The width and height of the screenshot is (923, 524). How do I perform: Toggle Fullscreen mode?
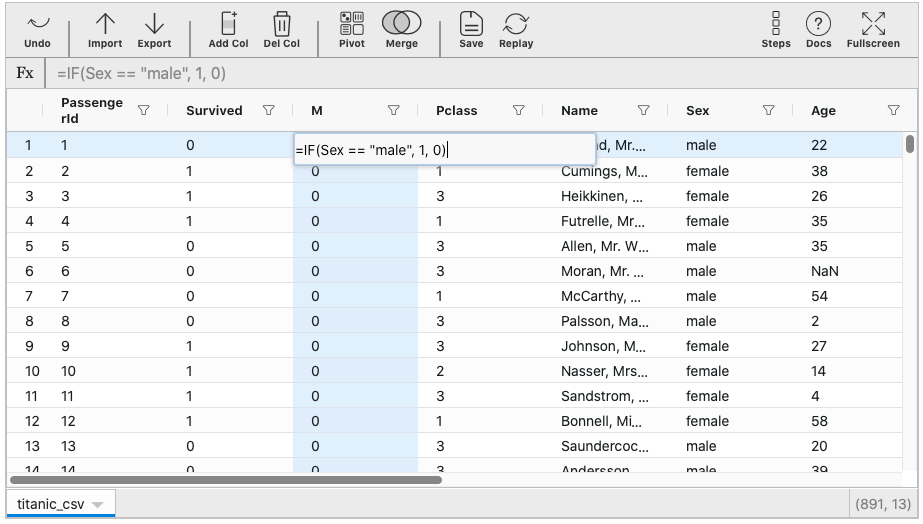pos(872,29)
